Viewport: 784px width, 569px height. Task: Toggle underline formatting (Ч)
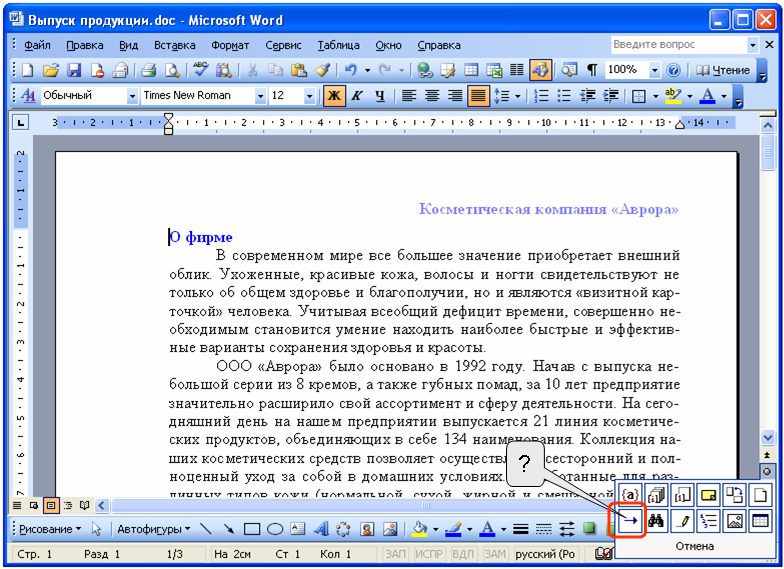[x=380, y=96]
